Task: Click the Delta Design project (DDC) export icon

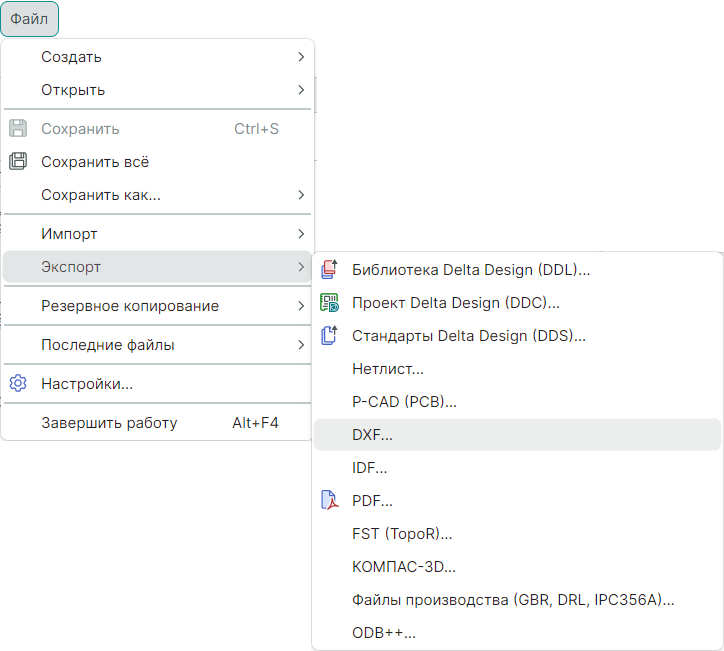Action: point(329,302)
